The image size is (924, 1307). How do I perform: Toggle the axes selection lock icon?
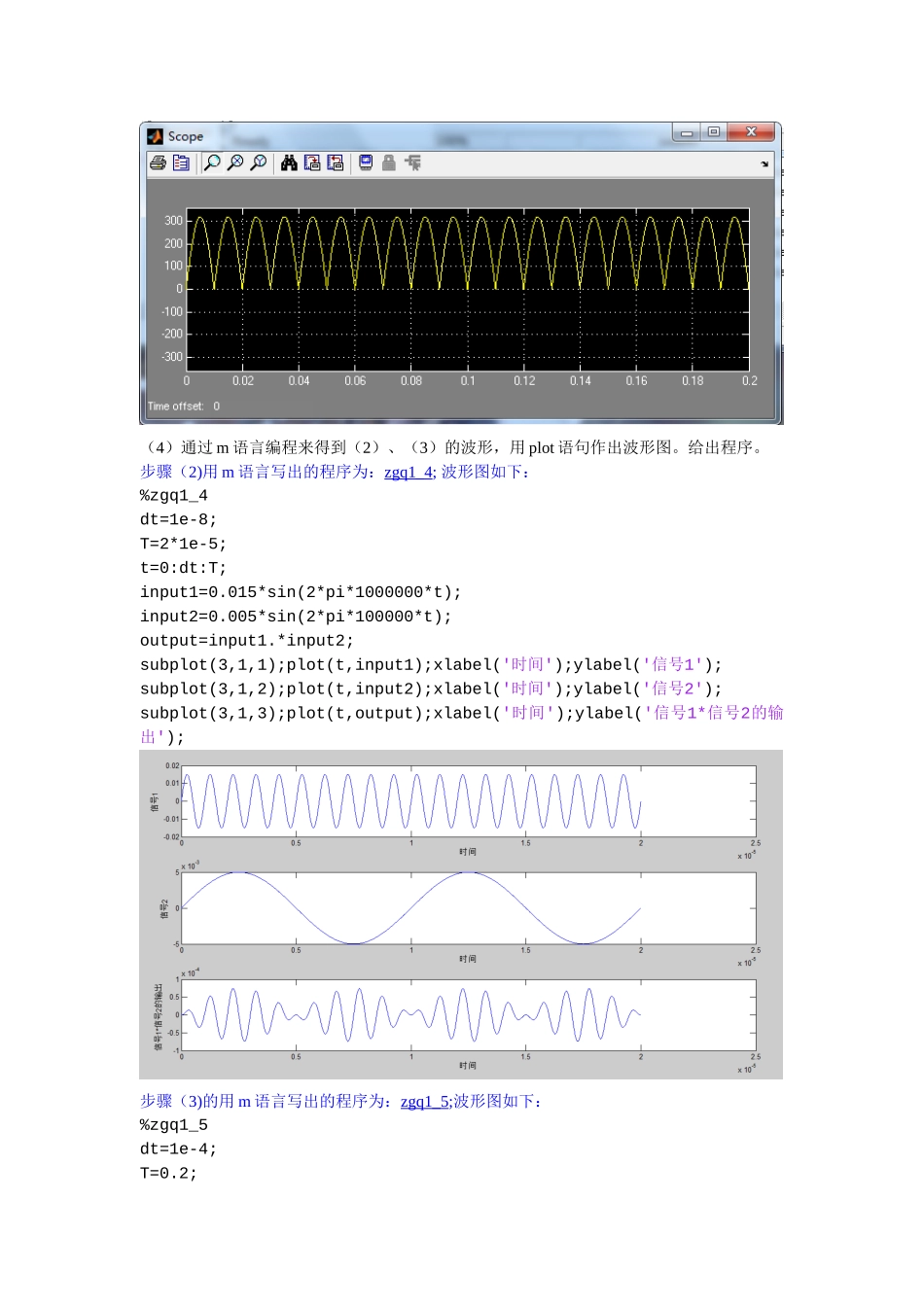389,163
